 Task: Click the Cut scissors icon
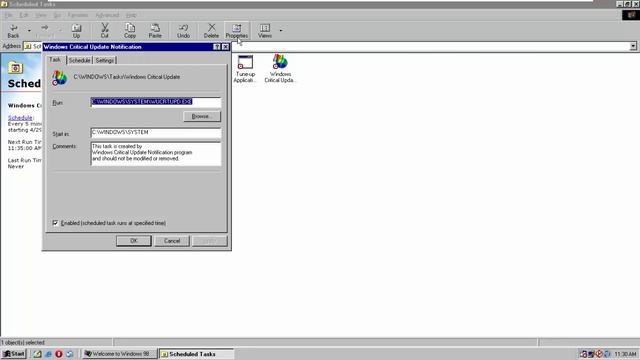[105, 31]
